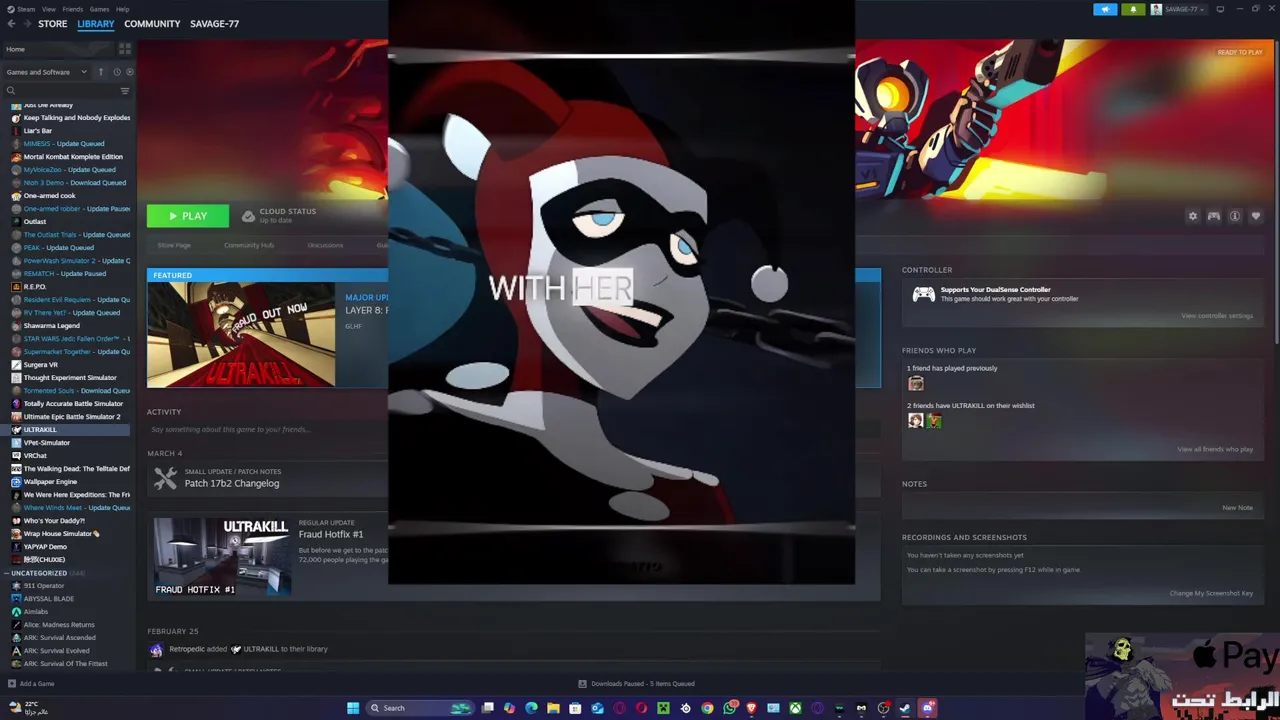Open Discord from the taskbar

click(928, 708)
